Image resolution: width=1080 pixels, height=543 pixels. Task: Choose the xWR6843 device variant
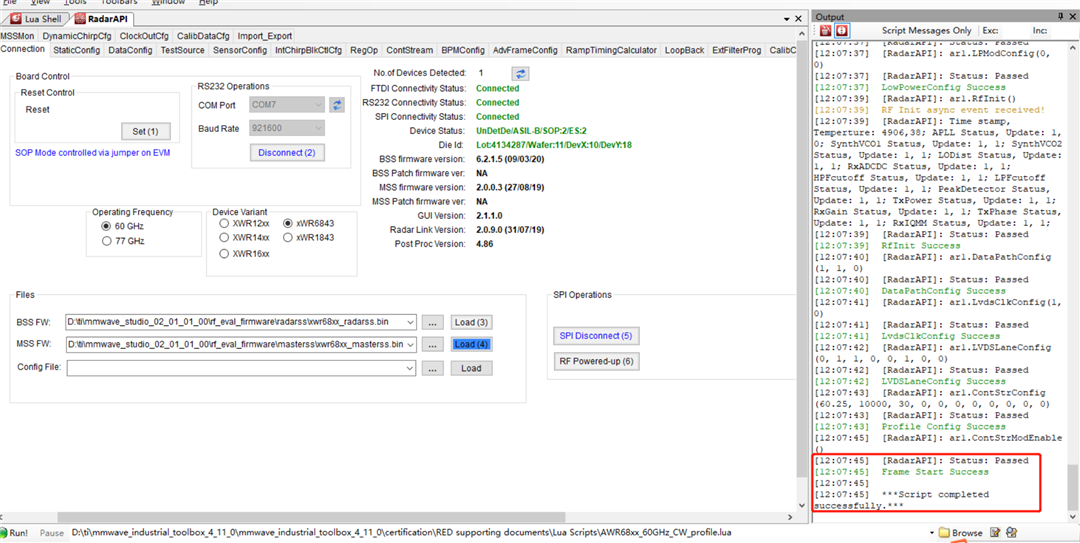pos(288,223)
